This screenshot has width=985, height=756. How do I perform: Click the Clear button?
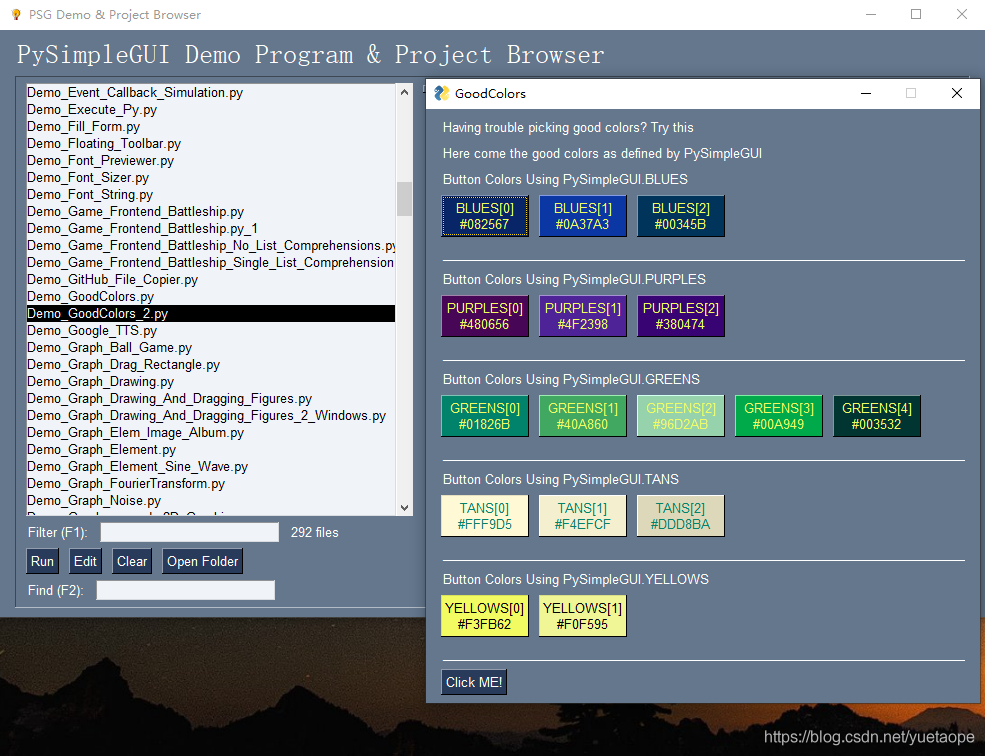[132, 561]
